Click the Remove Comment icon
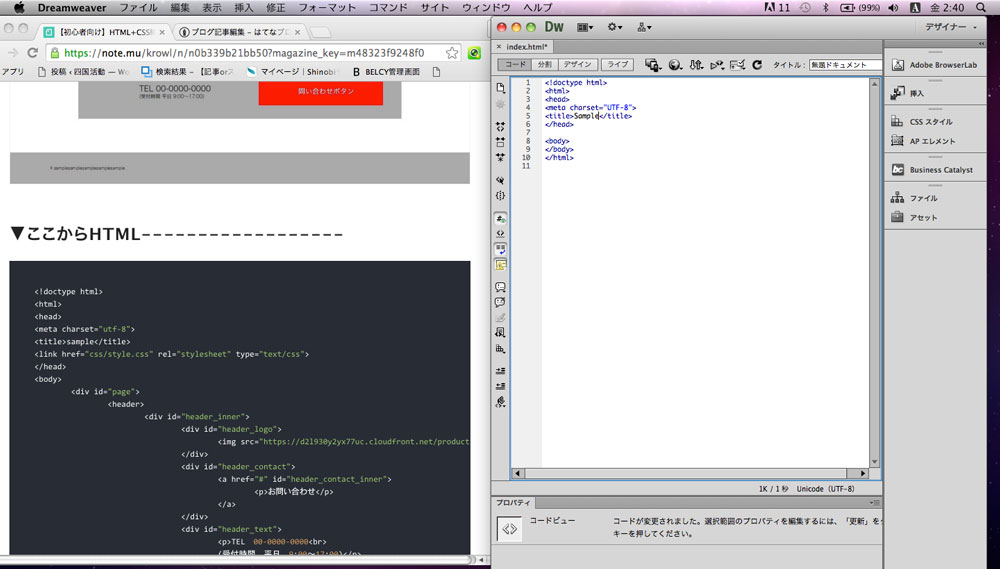The width and height of the screenshot is (1000, 569). [501, 302]
